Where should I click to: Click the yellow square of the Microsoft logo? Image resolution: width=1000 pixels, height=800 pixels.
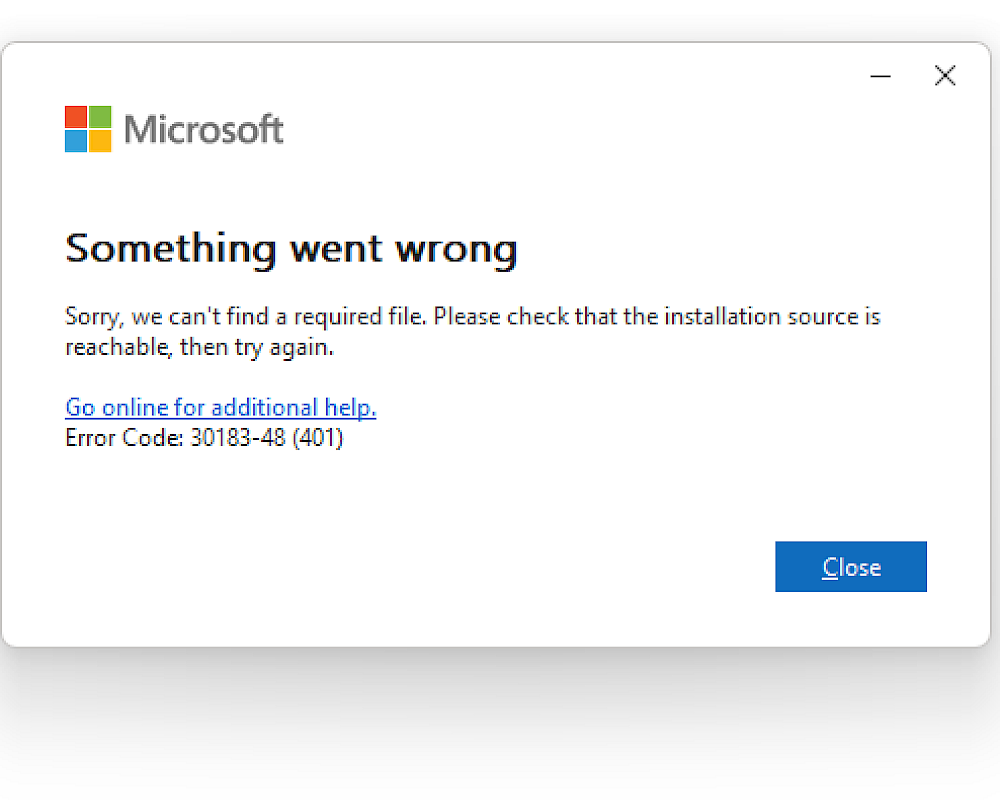100,141
